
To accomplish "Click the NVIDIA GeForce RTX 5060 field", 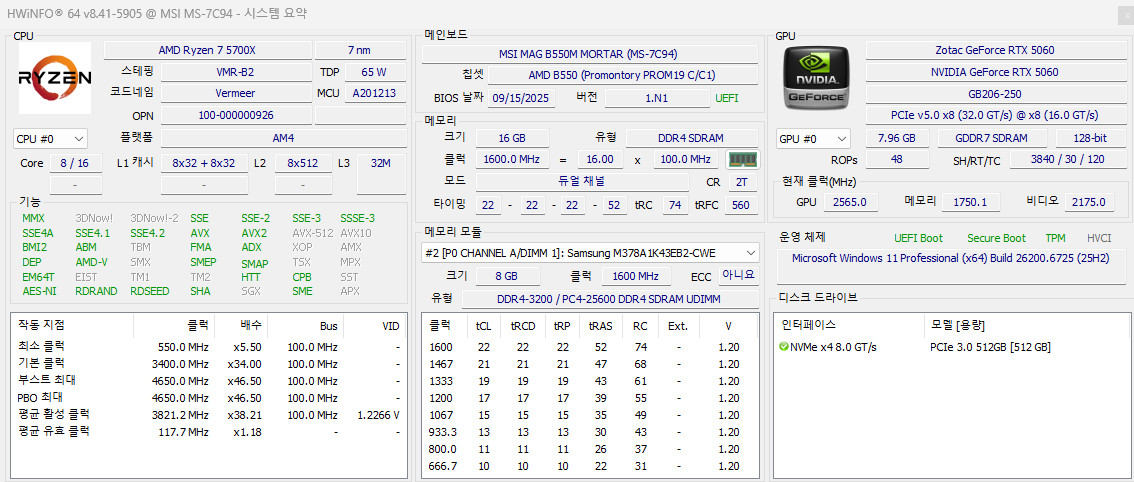I will point(994,72).
